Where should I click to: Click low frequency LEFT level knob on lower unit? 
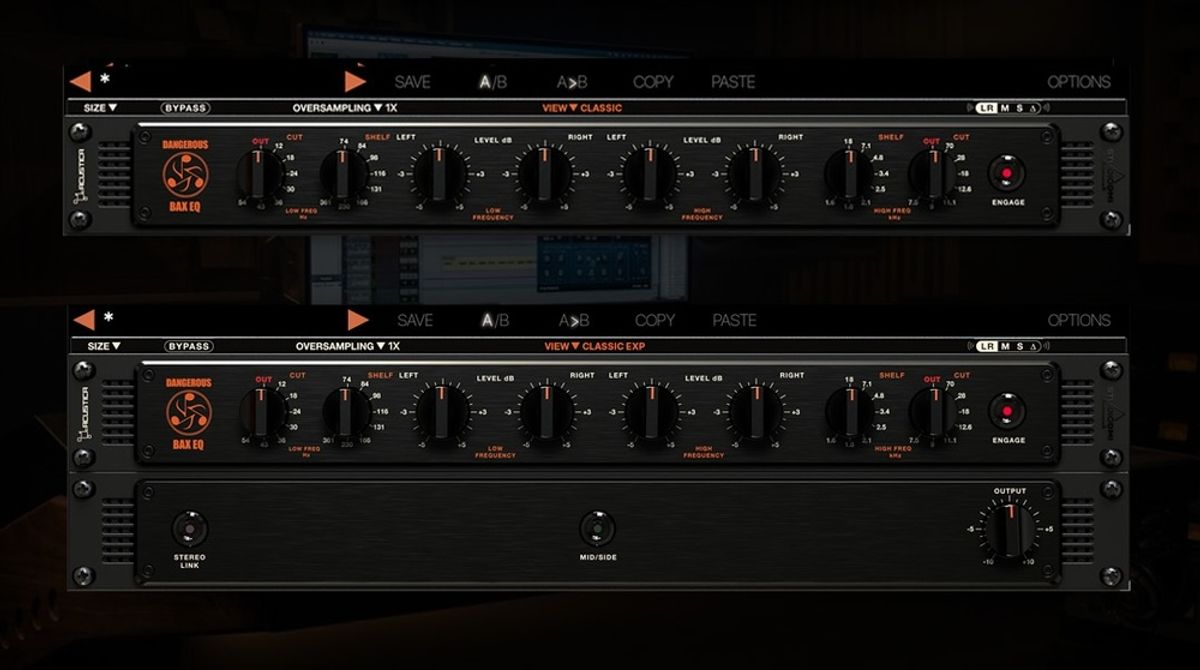(x=442, y=412)
